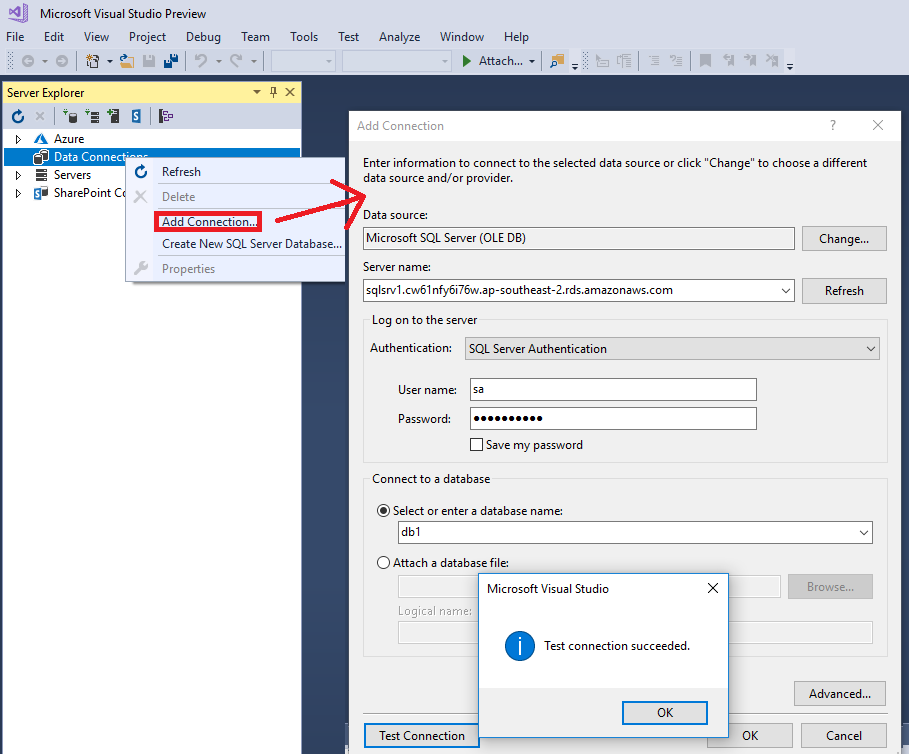Click the Connect to Server icon in Server Explorer

(92, 116)
